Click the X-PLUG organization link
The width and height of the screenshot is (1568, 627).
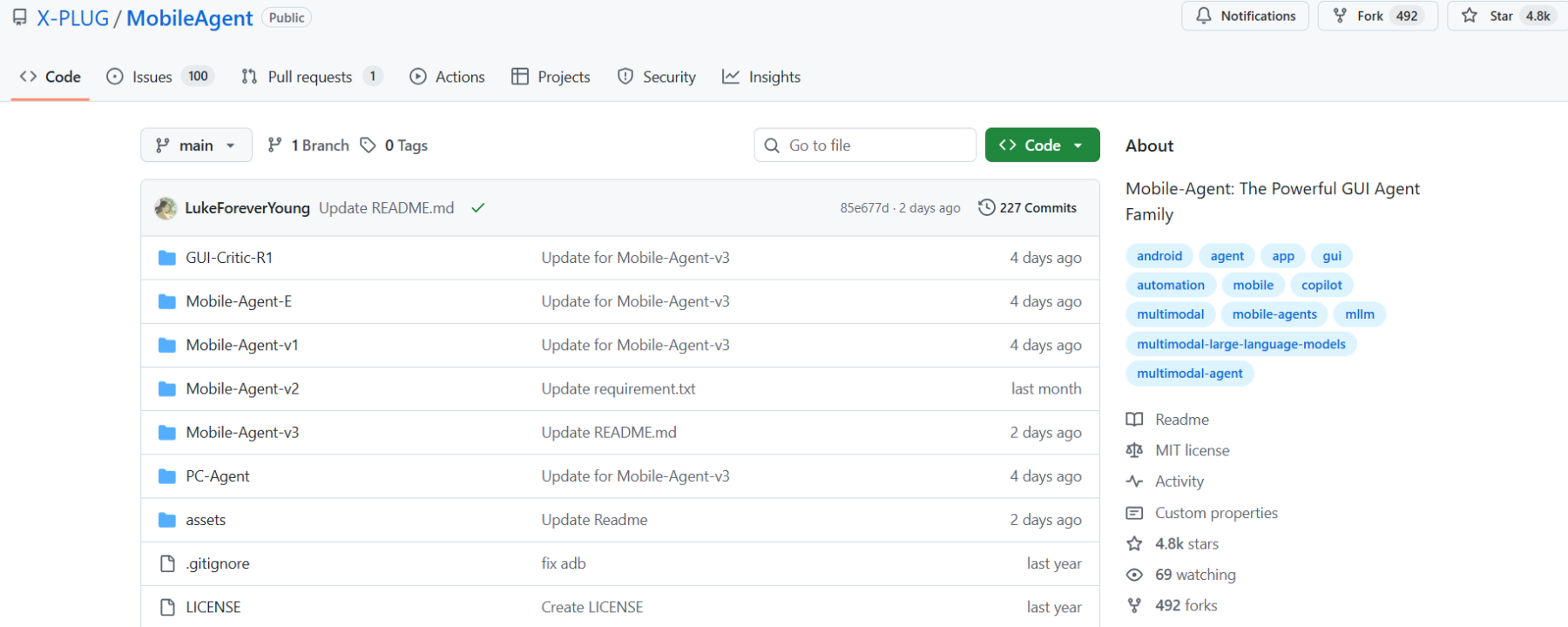tap(72, 18)
